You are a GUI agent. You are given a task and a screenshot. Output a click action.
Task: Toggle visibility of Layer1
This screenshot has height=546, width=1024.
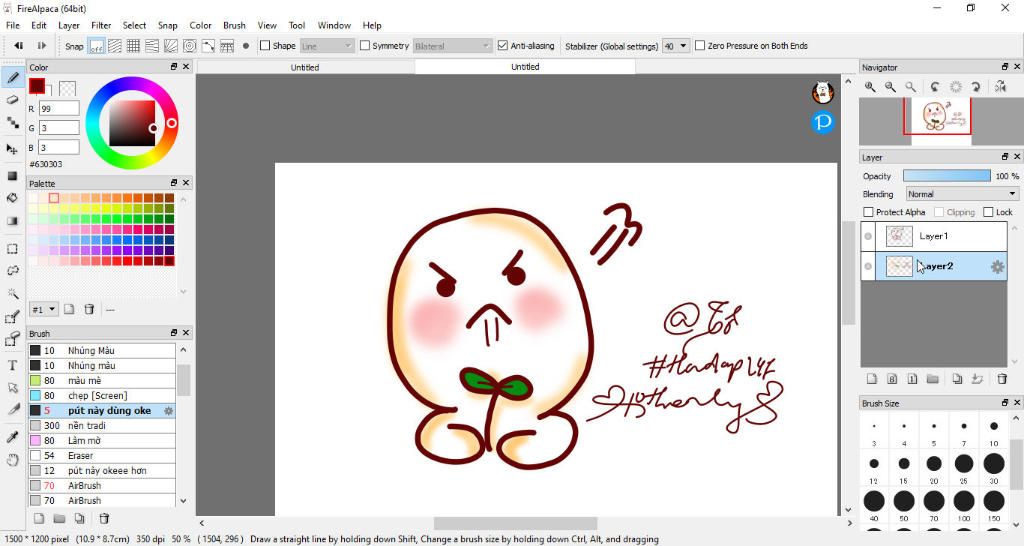click(x=868, y=236)
